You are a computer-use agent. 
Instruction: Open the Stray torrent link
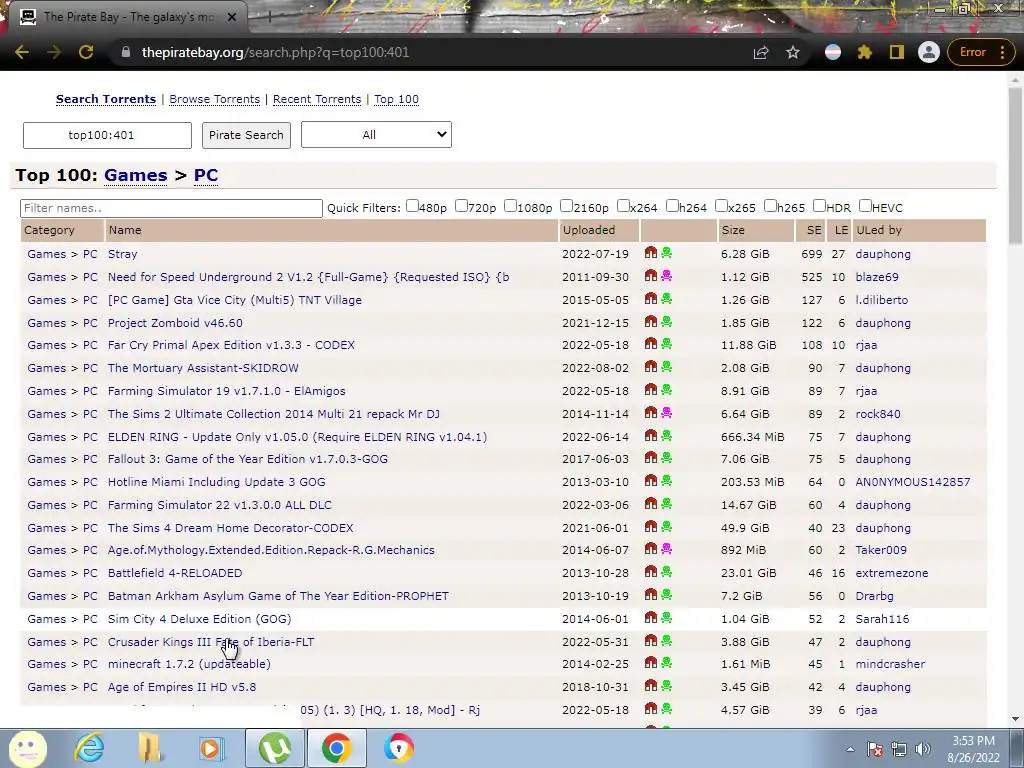pyautogui.click(x=122, y=254)
